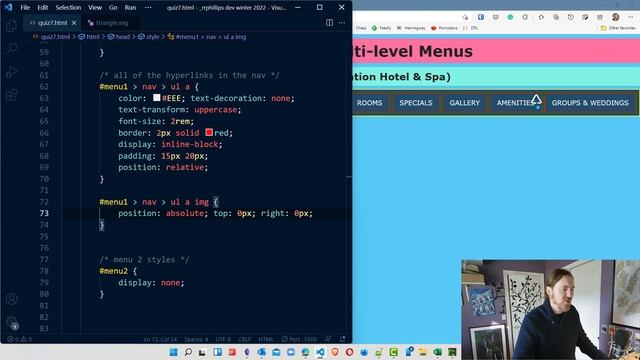Open the Edit menu in VS Code
This screenshot has width=640, height=360.
[x=42, y=7]
